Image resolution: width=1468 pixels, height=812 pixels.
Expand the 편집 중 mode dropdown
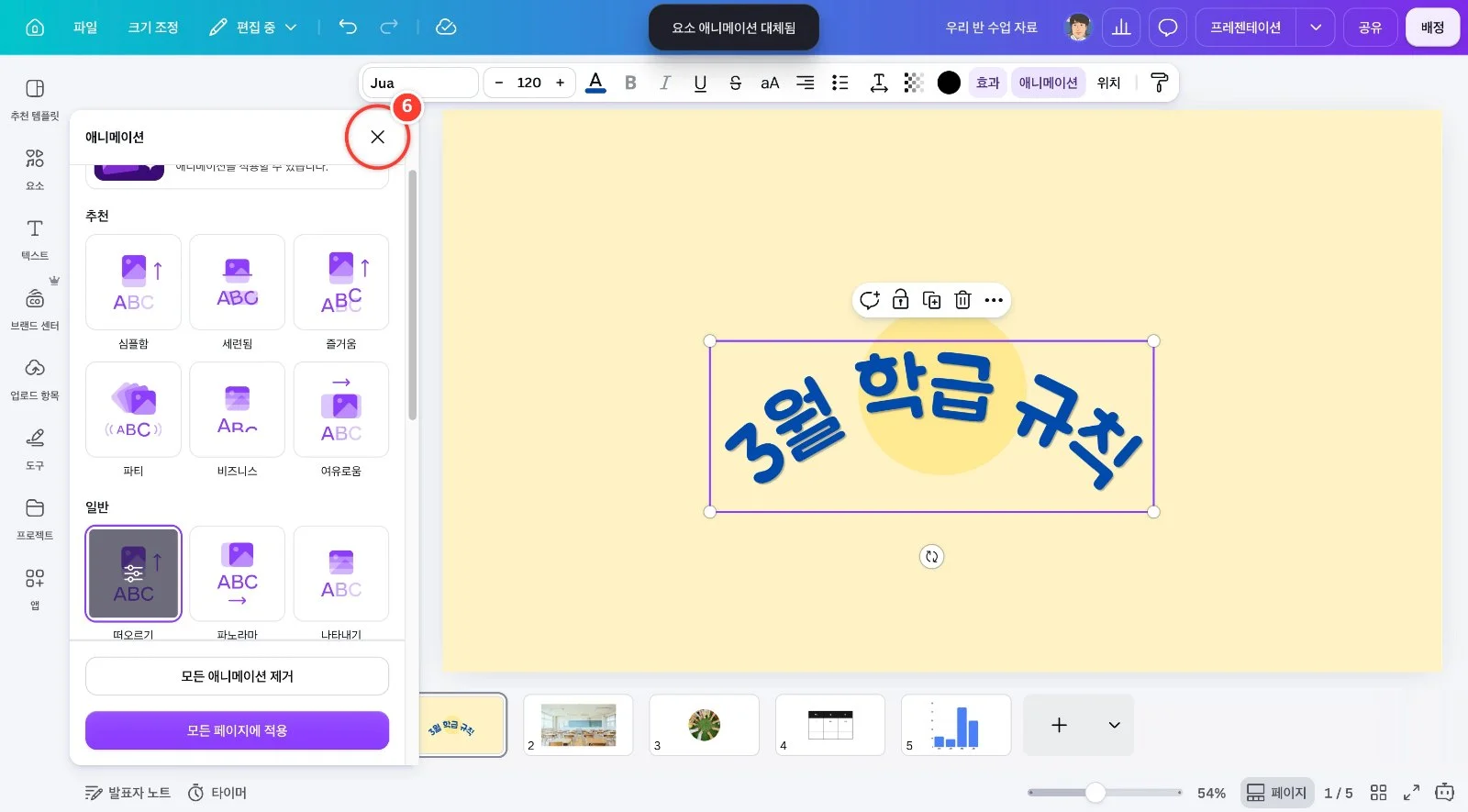point(253,28)
